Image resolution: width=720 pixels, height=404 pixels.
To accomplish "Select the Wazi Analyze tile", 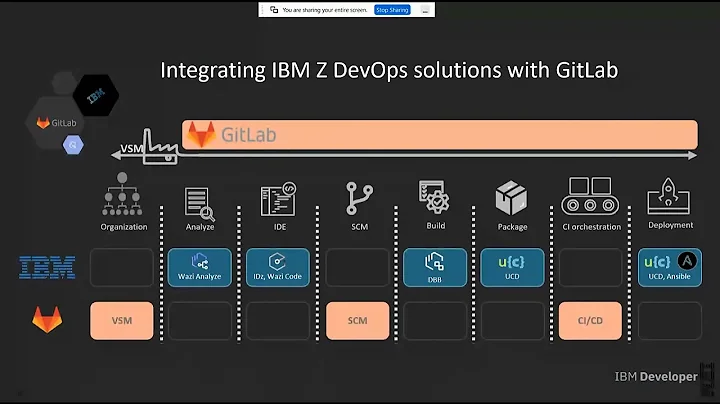I will pos(200,267).
